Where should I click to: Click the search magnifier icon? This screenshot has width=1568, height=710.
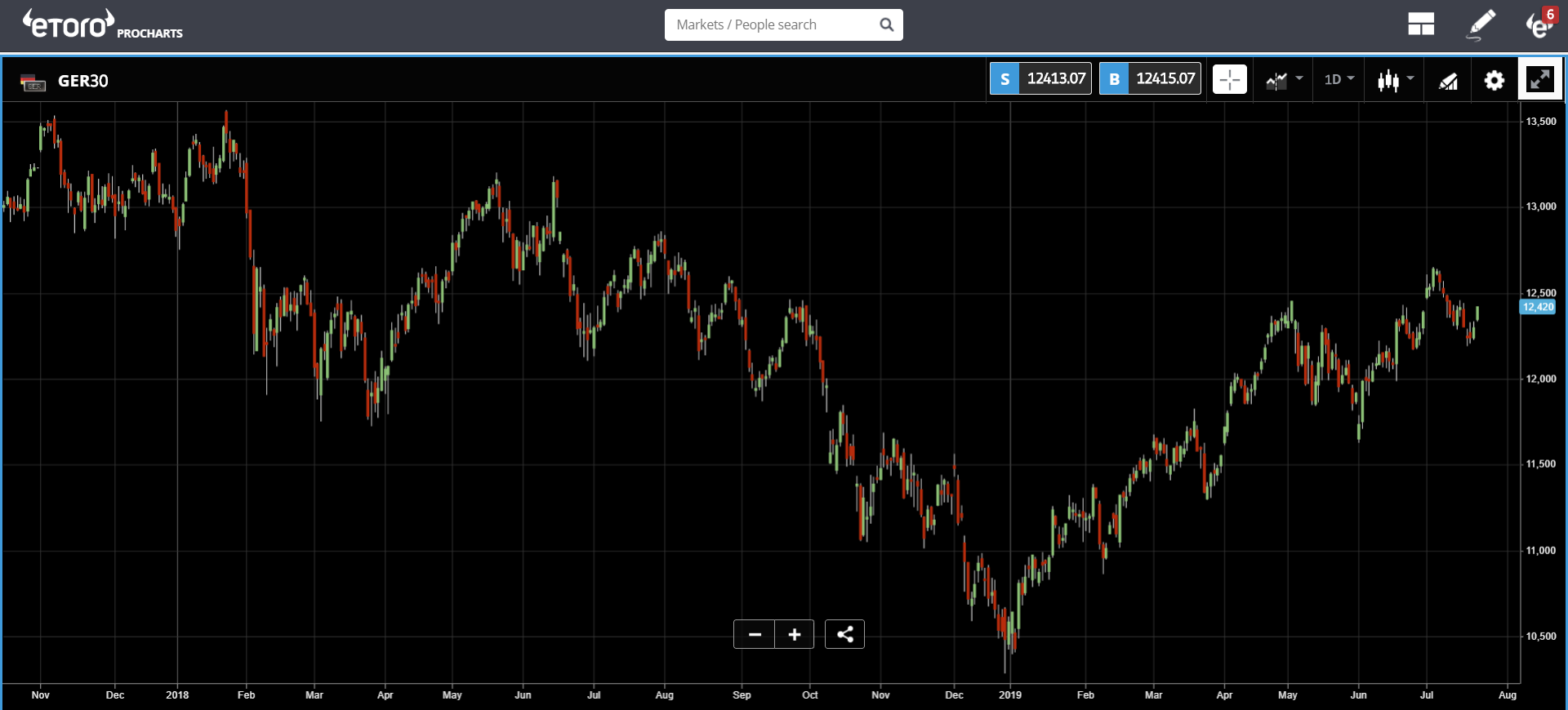[886, 24]
